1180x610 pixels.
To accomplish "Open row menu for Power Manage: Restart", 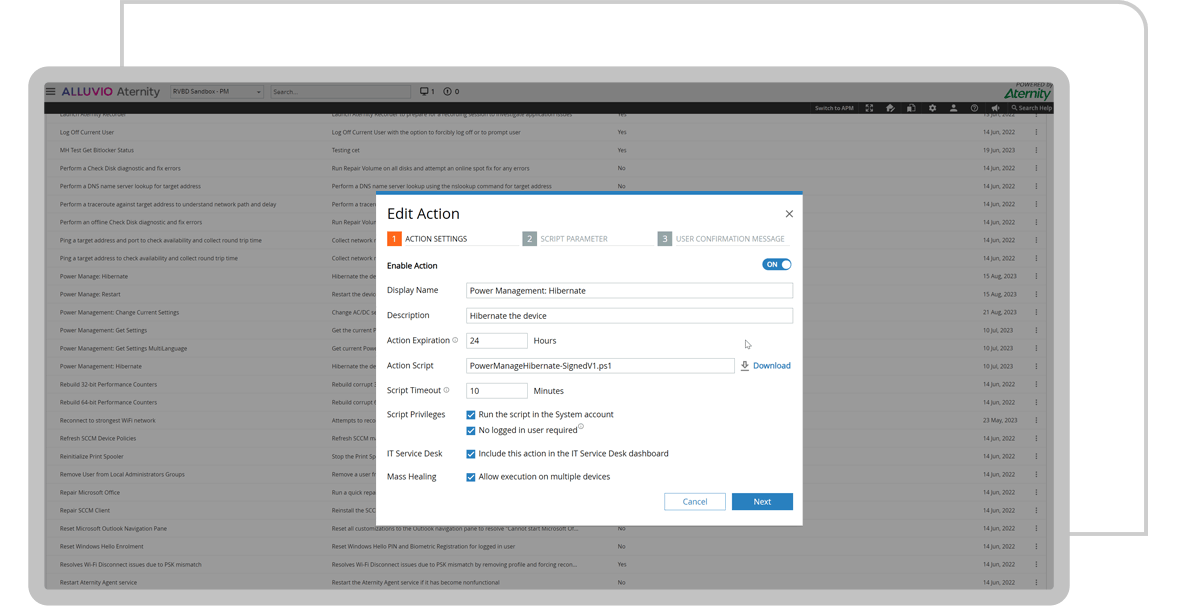I will click(1036, 295).
